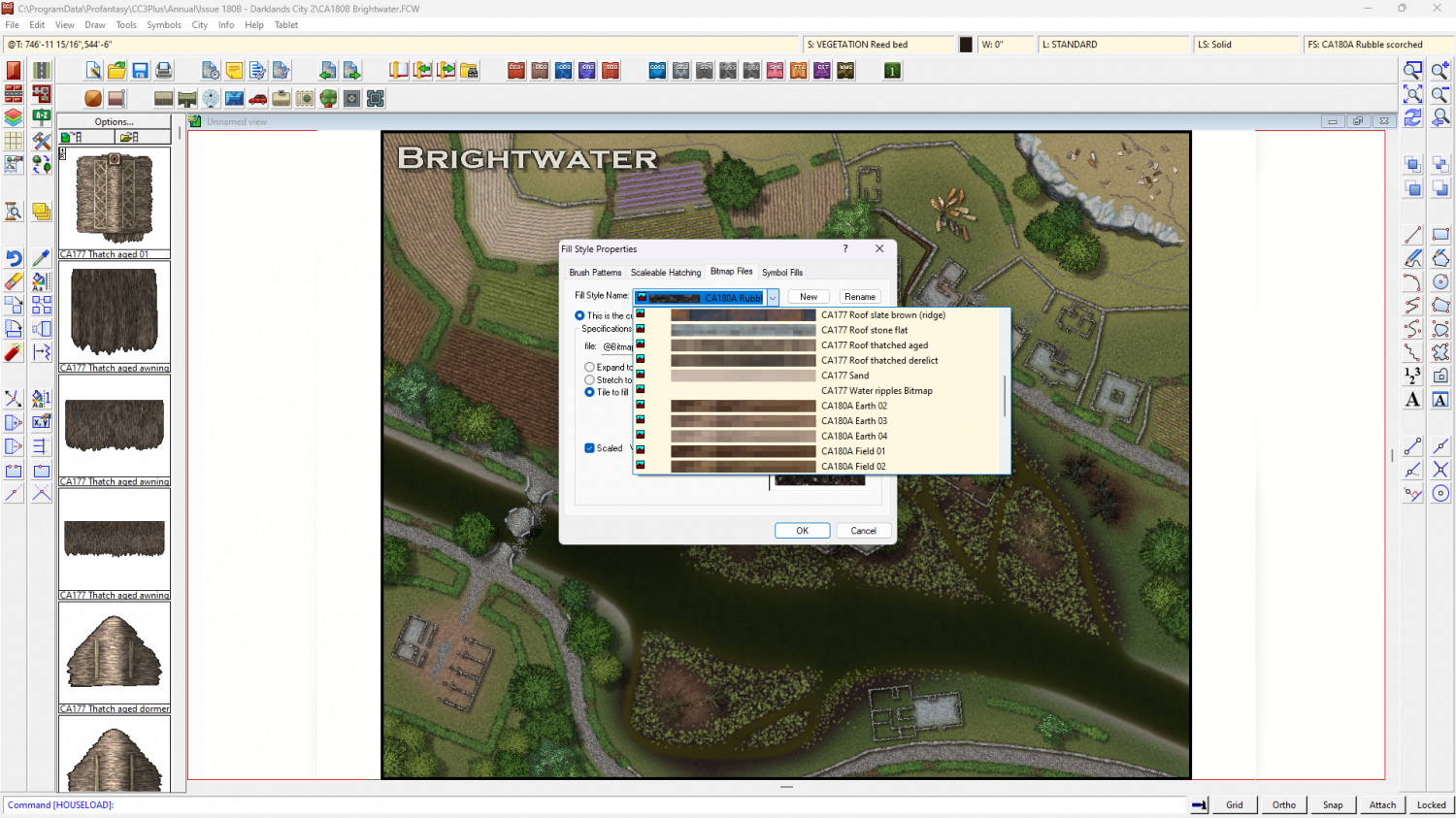Image resolution: width=1456 pixels, height=818 pixels.
Task: Click the Zoom Window magnifier icon
Action: 1413,70
